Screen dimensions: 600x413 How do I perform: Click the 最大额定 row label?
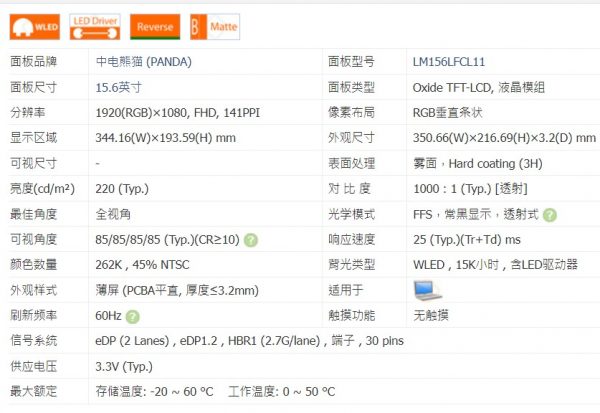pos(33,392)
